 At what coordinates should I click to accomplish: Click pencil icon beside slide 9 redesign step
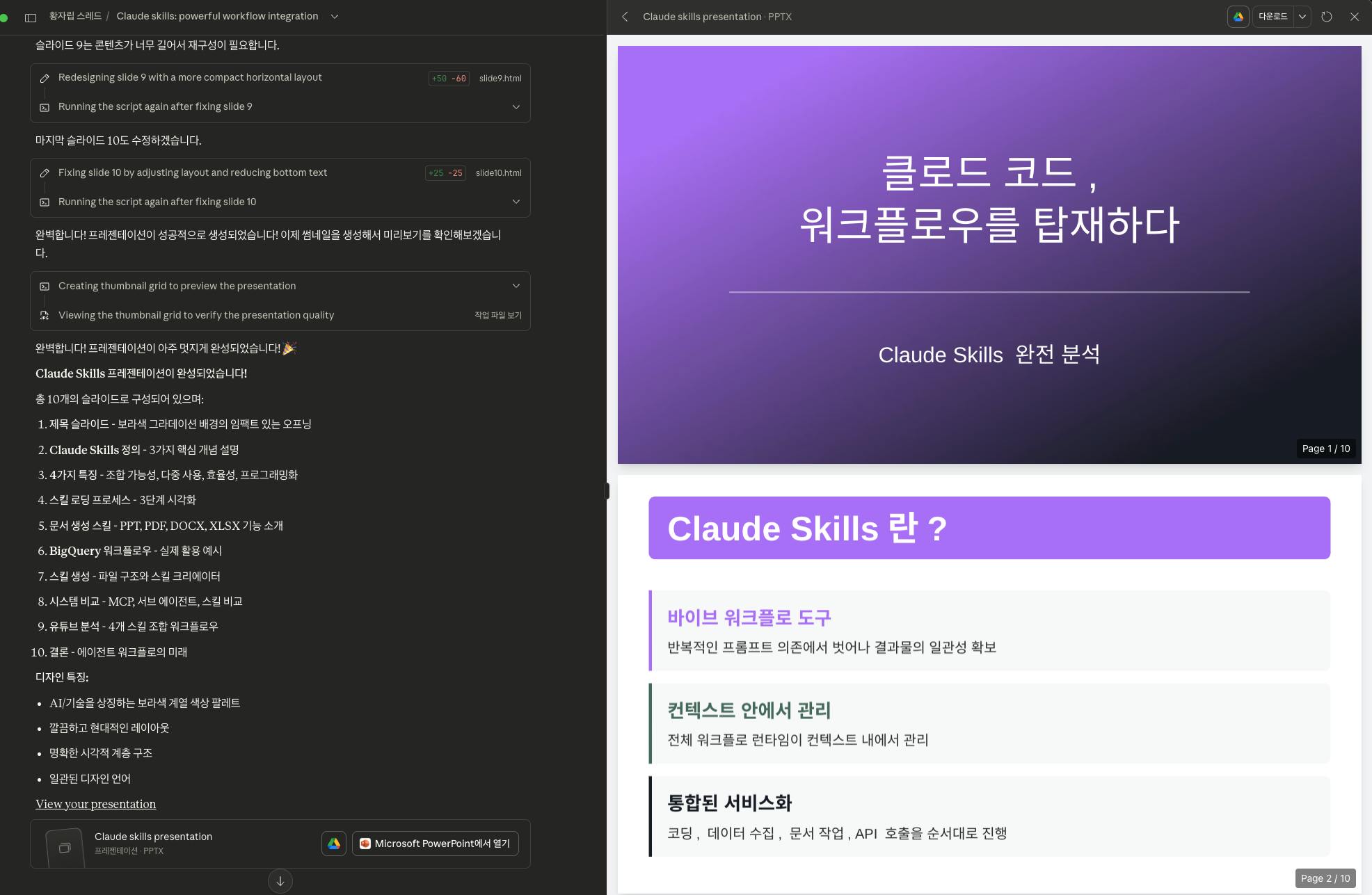(45, 78)
